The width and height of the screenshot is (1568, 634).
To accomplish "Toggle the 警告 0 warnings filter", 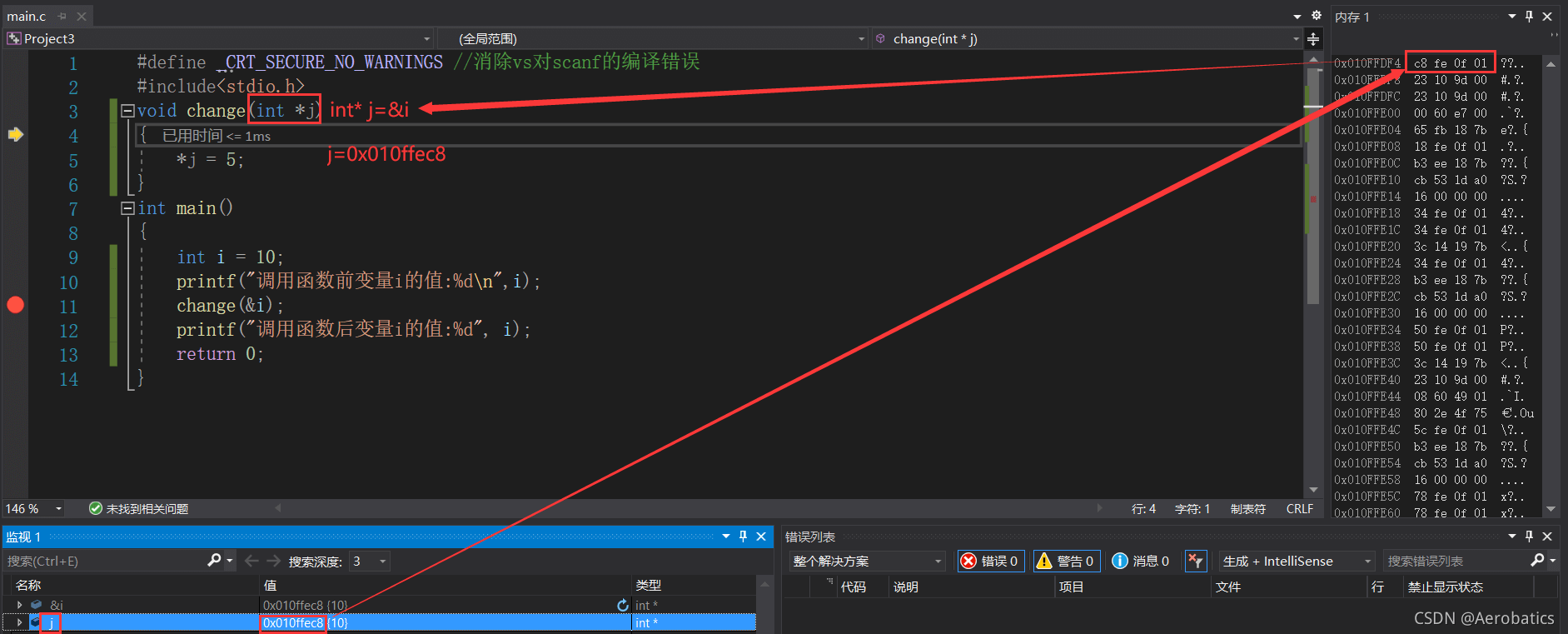I will point(1067,561).
